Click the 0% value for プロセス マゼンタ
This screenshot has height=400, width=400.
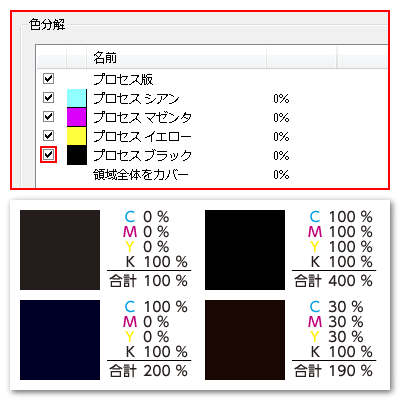tap(281, 118)
